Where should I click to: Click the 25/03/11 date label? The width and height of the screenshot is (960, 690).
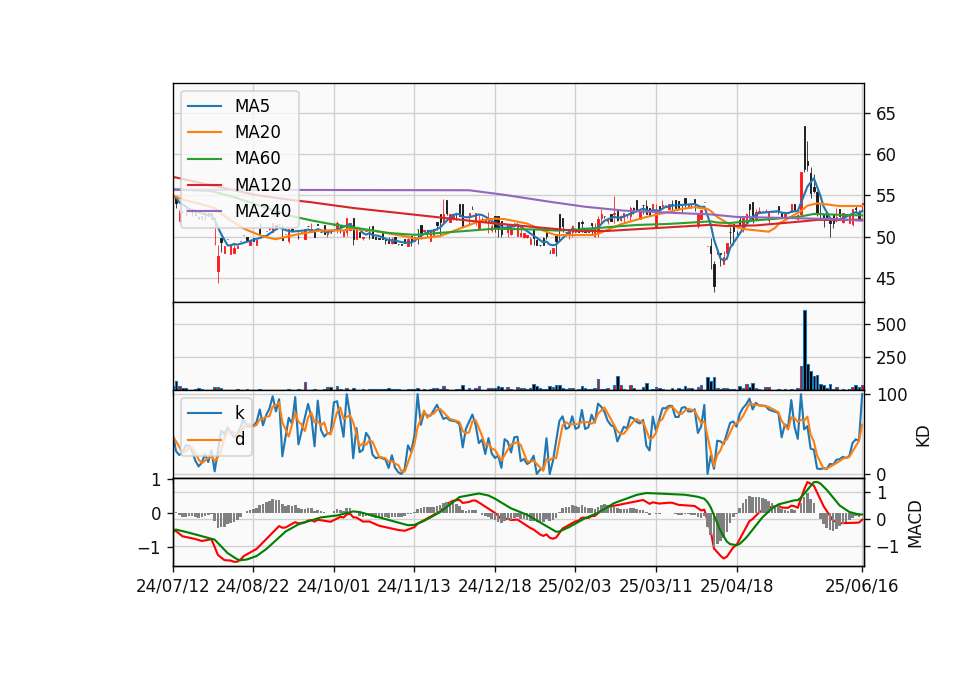tap(656, 586)
